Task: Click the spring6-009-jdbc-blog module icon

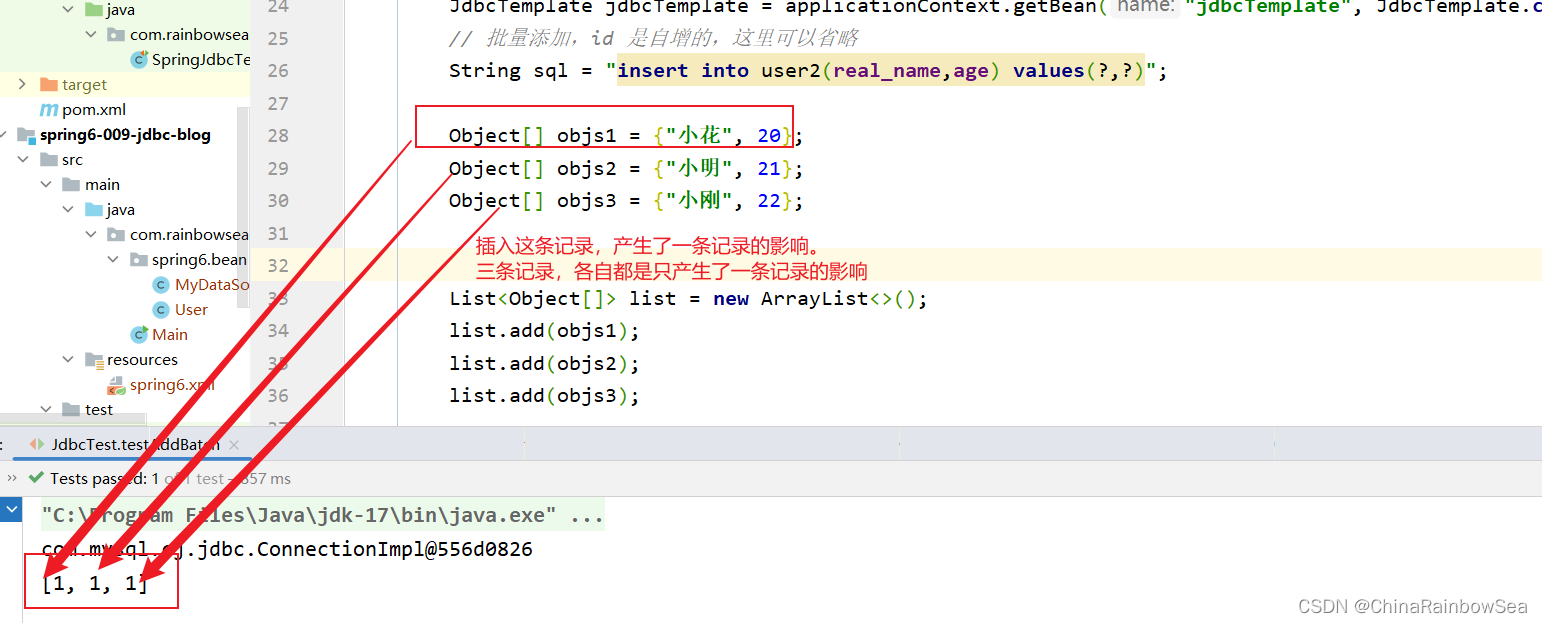Action: click(x=26, y=135)
